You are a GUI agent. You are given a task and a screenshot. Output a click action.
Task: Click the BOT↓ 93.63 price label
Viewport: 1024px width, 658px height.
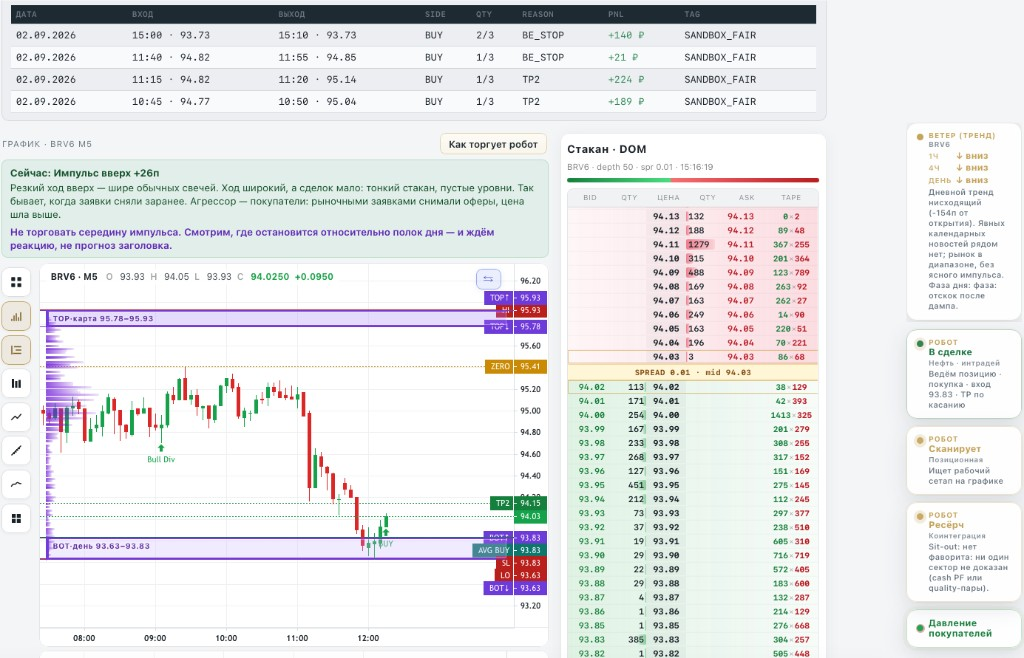pos(516,588)
